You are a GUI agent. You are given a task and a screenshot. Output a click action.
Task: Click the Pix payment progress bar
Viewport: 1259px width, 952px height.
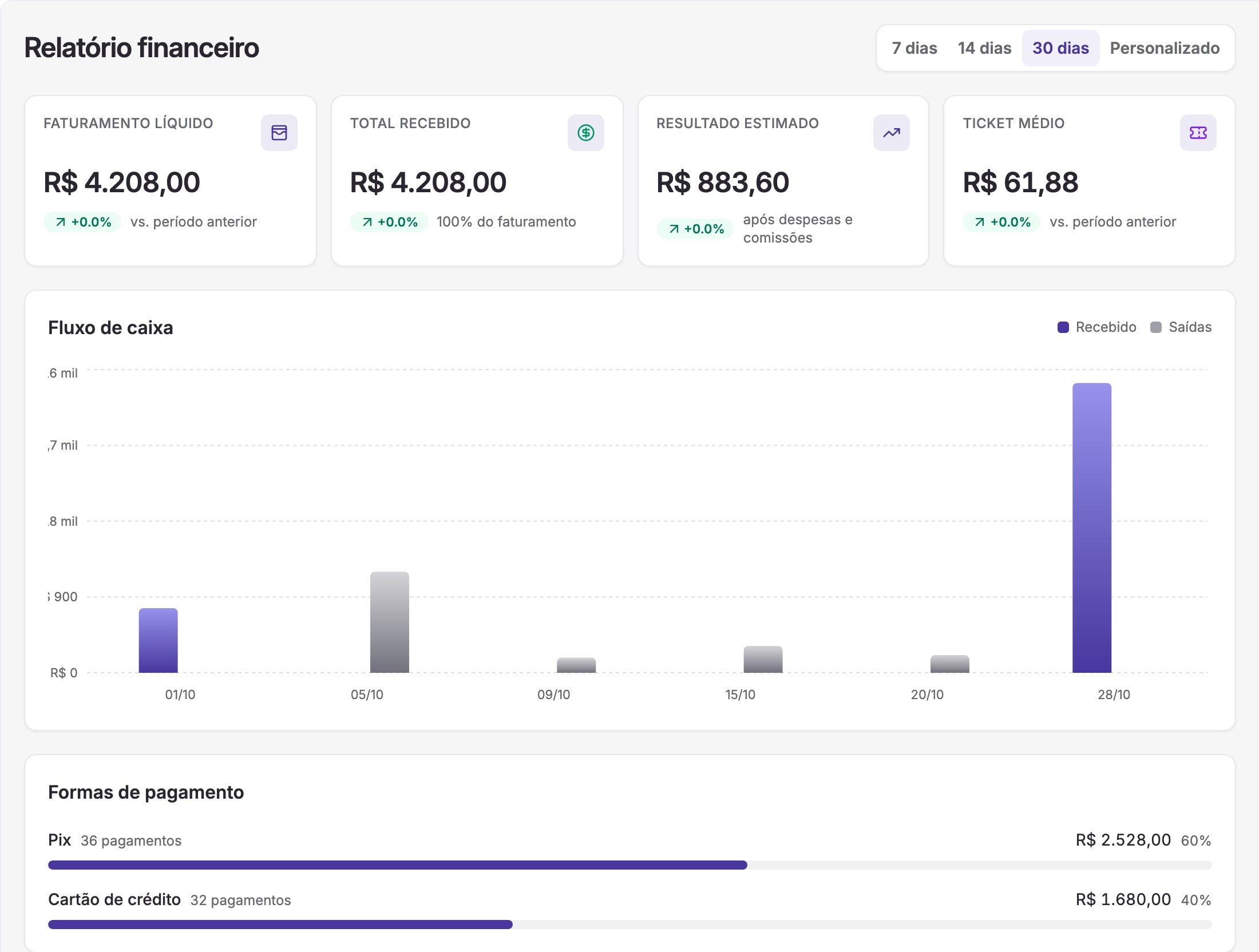(x=629, y=865)
